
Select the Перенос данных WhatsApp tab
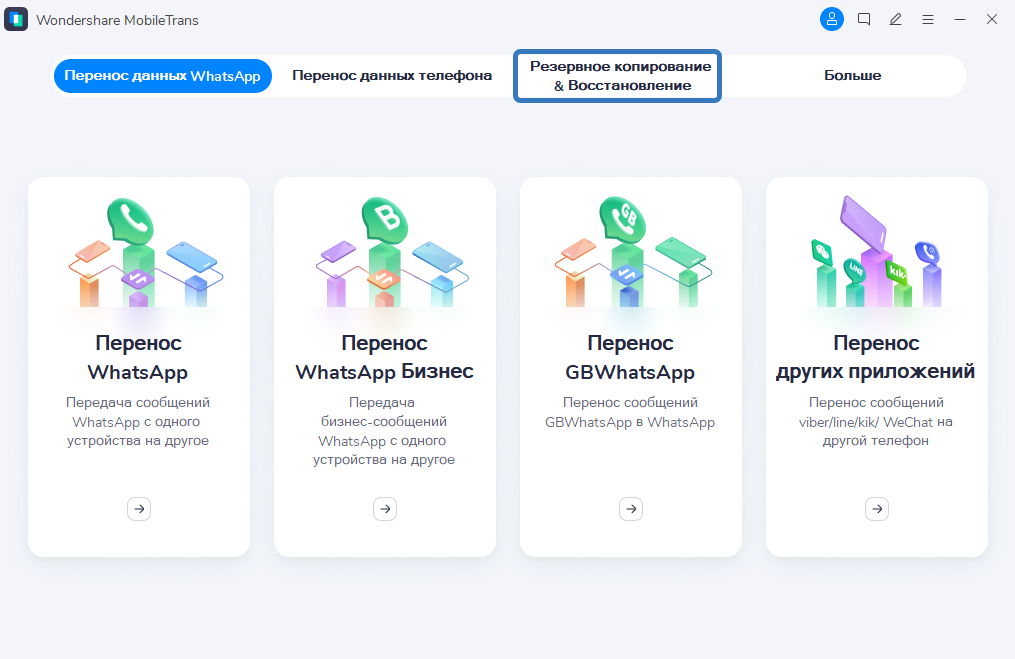pos(162,76)
